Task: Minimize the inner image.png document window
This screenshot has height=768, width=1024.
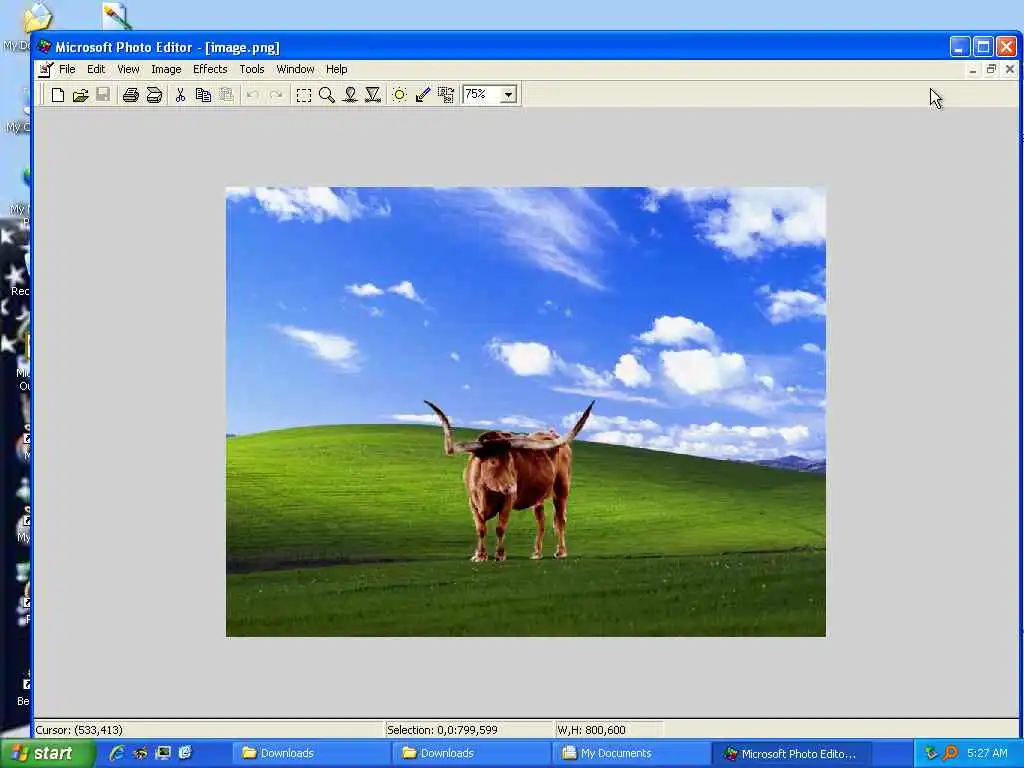Action: pos(973,69)
